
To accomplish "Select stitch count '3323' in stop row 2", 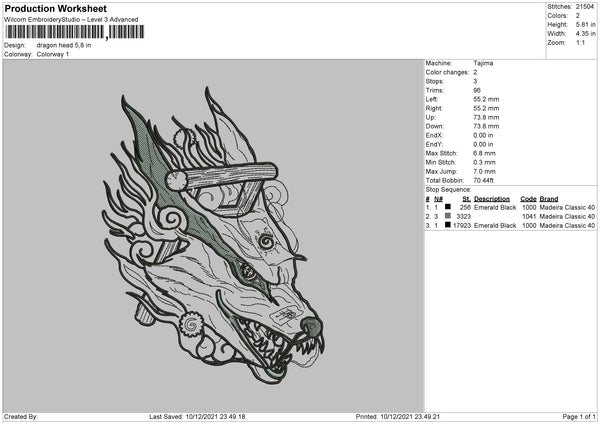I will tap(464, 217).
